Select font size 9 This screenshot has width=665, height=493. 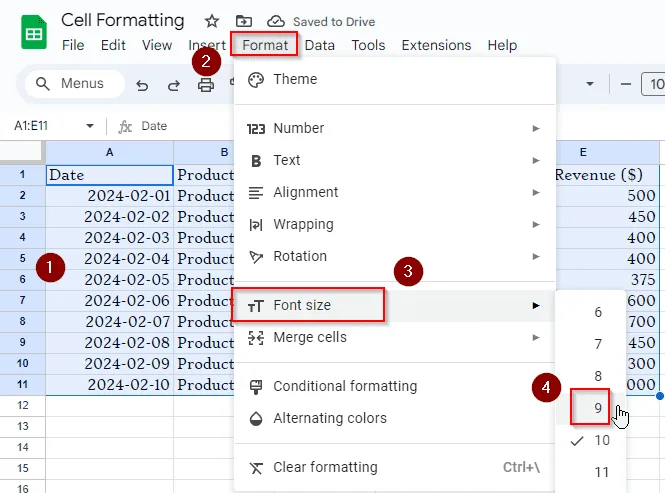[x=591, y=408]
